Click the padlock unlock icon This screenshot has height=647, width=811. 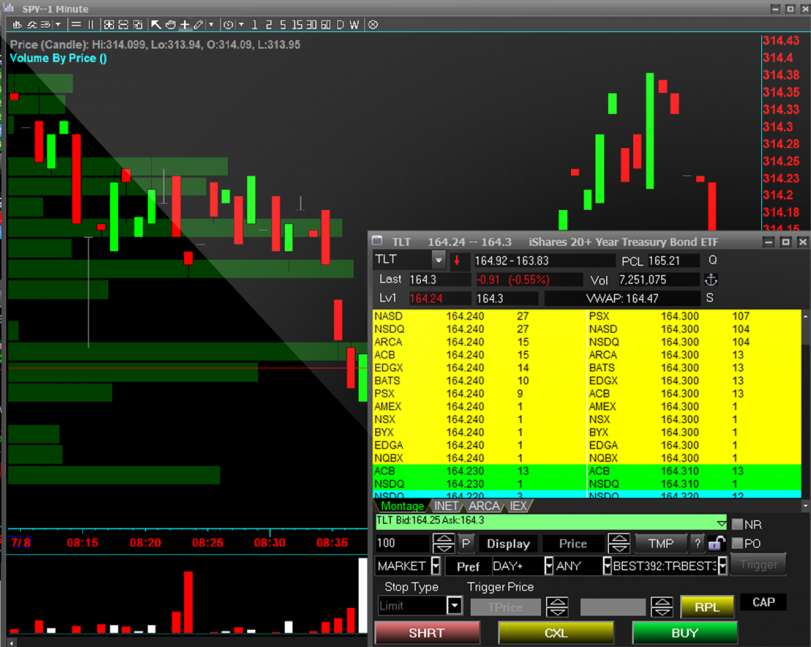[x=715, y=544]
